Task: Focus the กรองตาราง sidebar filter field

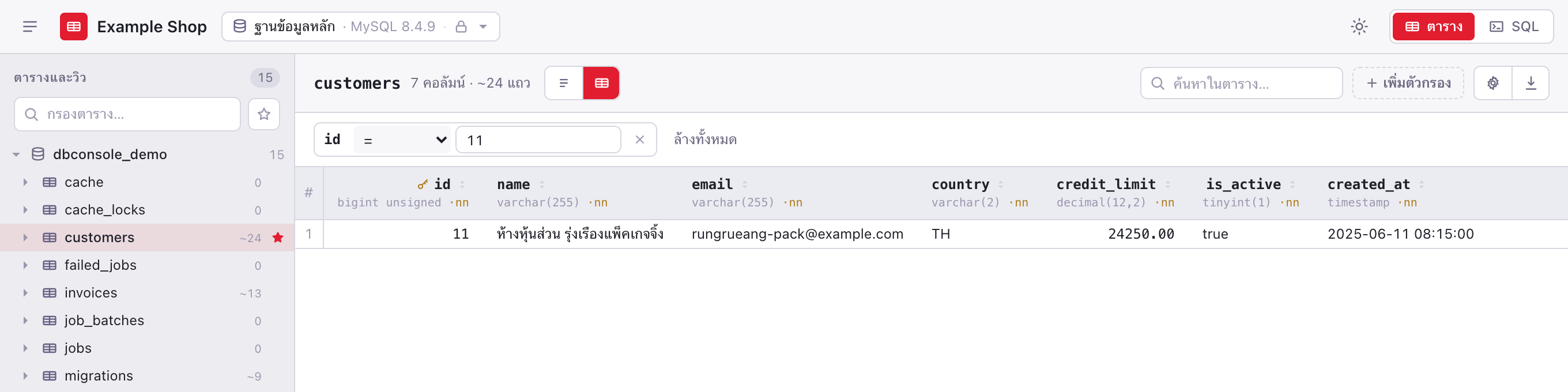Action: click(x=127, y=115)
